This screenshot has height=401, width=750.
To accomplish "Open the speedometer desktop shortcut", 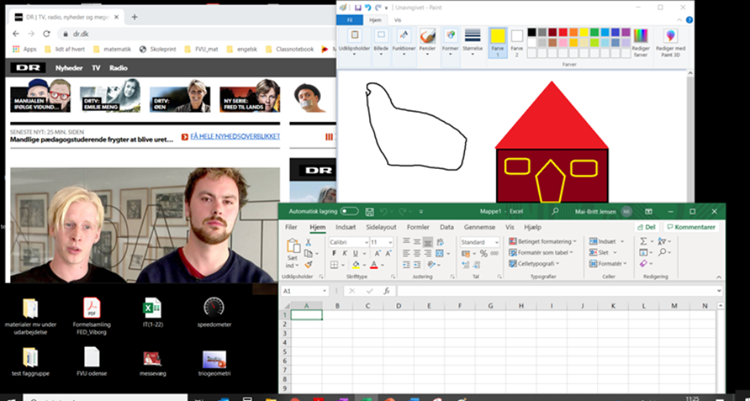I will (x=213, y=308).
